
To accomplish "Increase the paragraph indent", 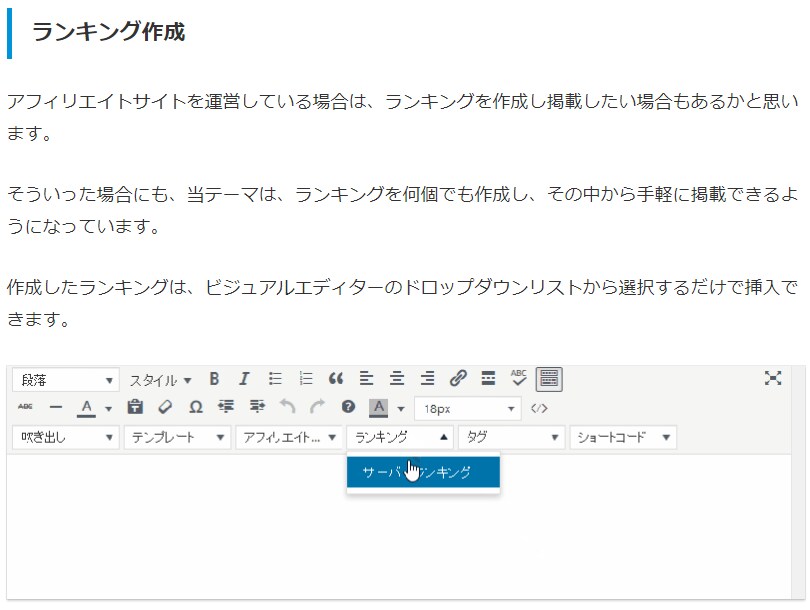I will 257,408.
